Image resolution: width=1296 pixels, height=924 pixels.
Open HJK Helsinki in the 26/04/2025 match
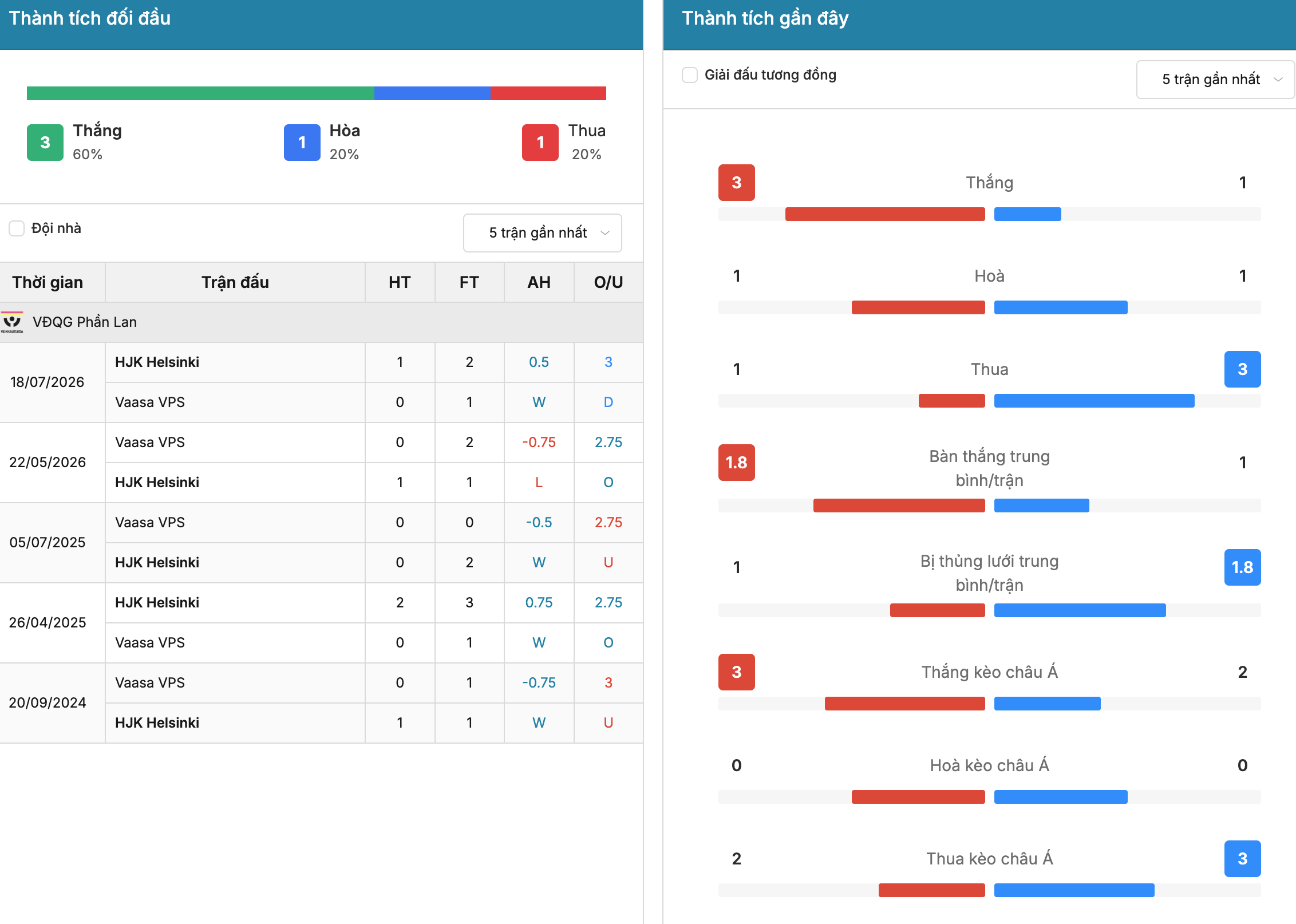[x=157, y=603]
